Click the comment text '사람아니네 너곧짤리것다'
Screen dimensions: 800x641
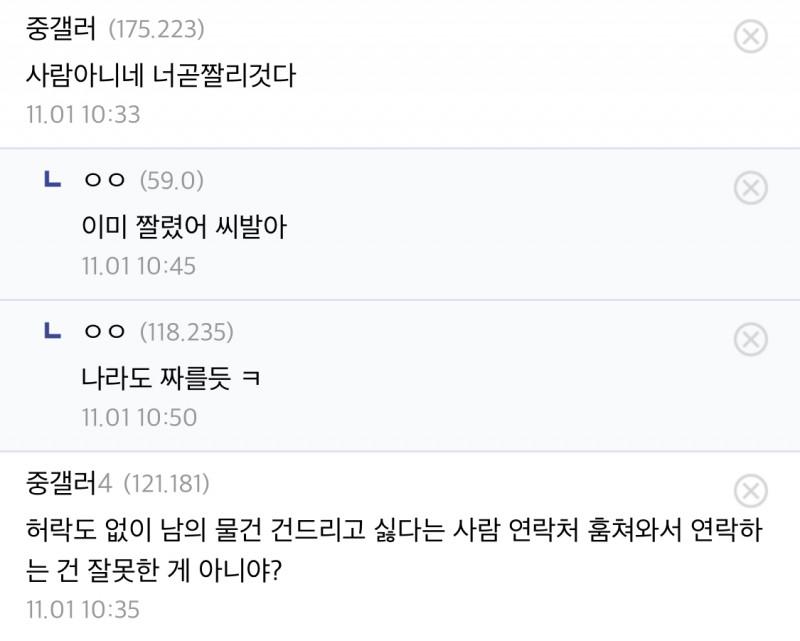[161, 75]
